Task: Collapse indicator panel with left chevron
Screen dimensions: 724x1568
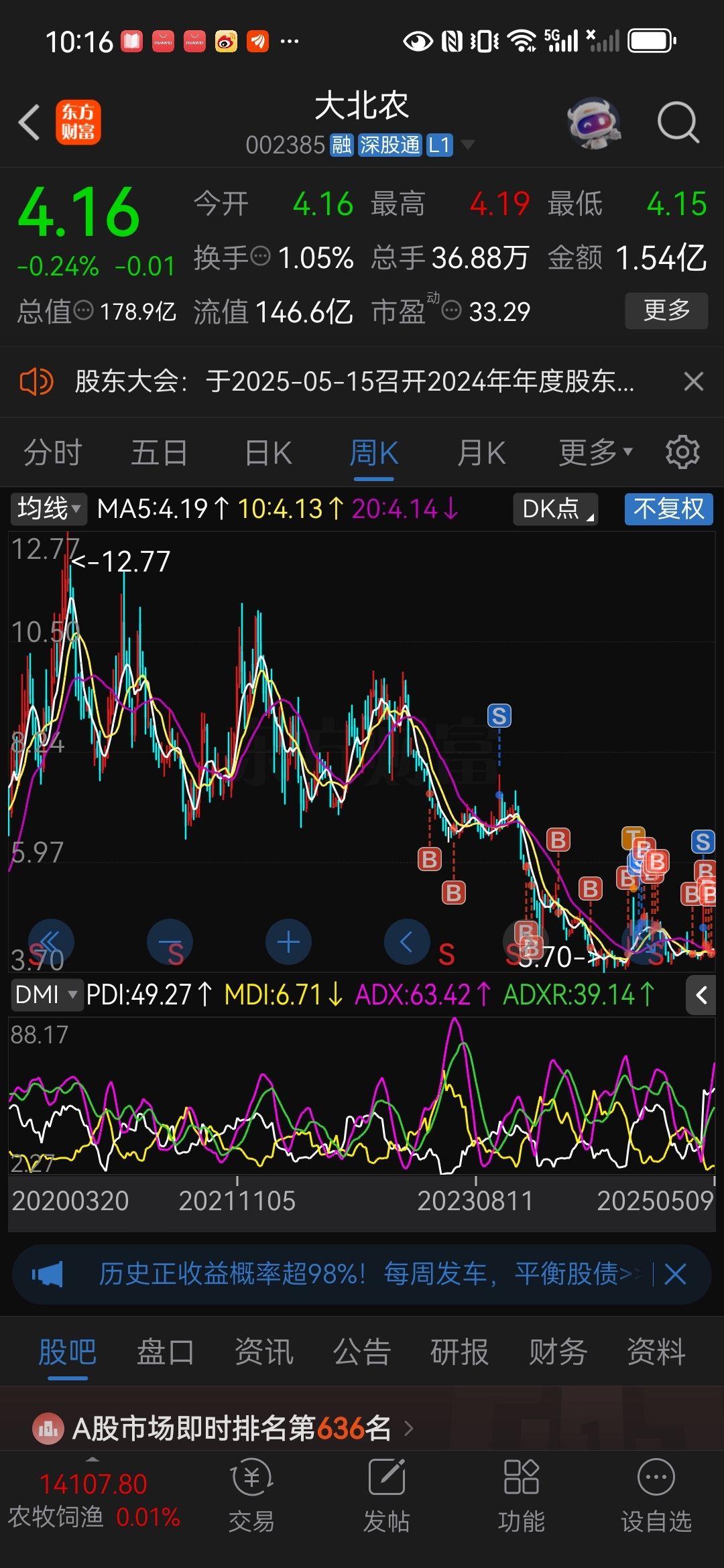Action: tap(701, 995)
